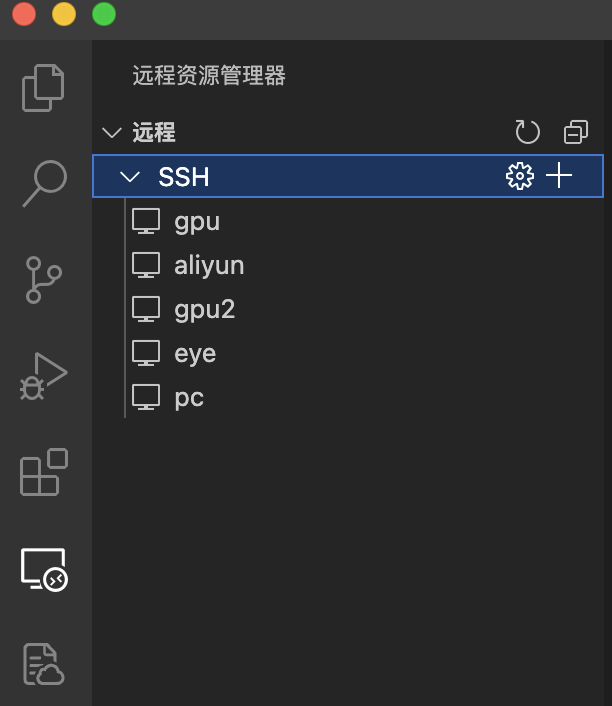This screenshot has height=706, width=612.
Task: Collapse the SSH tree node chevron
Action: 130,176
